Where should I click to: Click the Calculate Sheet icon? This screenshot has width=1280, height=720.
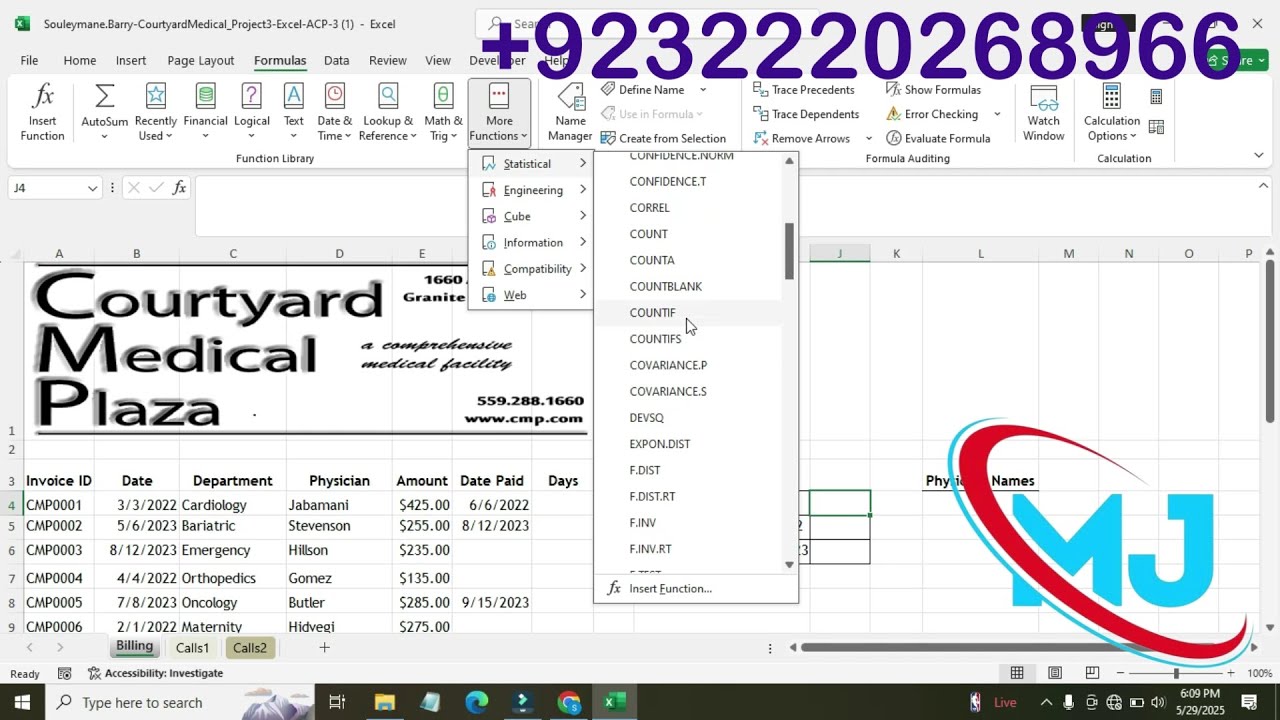(1156, 127)
